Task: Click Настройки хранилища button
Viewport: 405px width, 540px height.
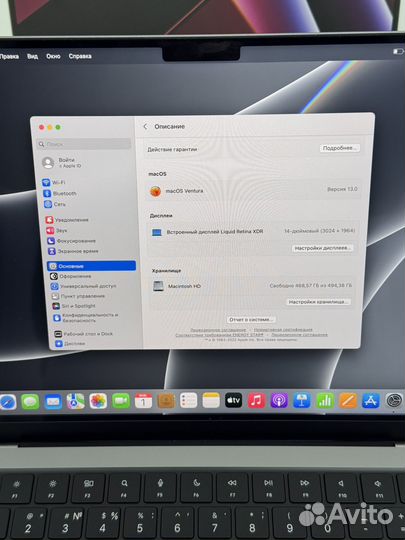Action: click(319, 302)
